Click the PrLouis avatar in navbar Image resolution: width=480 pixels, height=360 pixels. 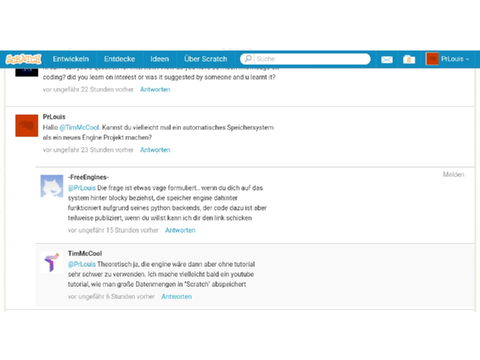click(432, 59)
